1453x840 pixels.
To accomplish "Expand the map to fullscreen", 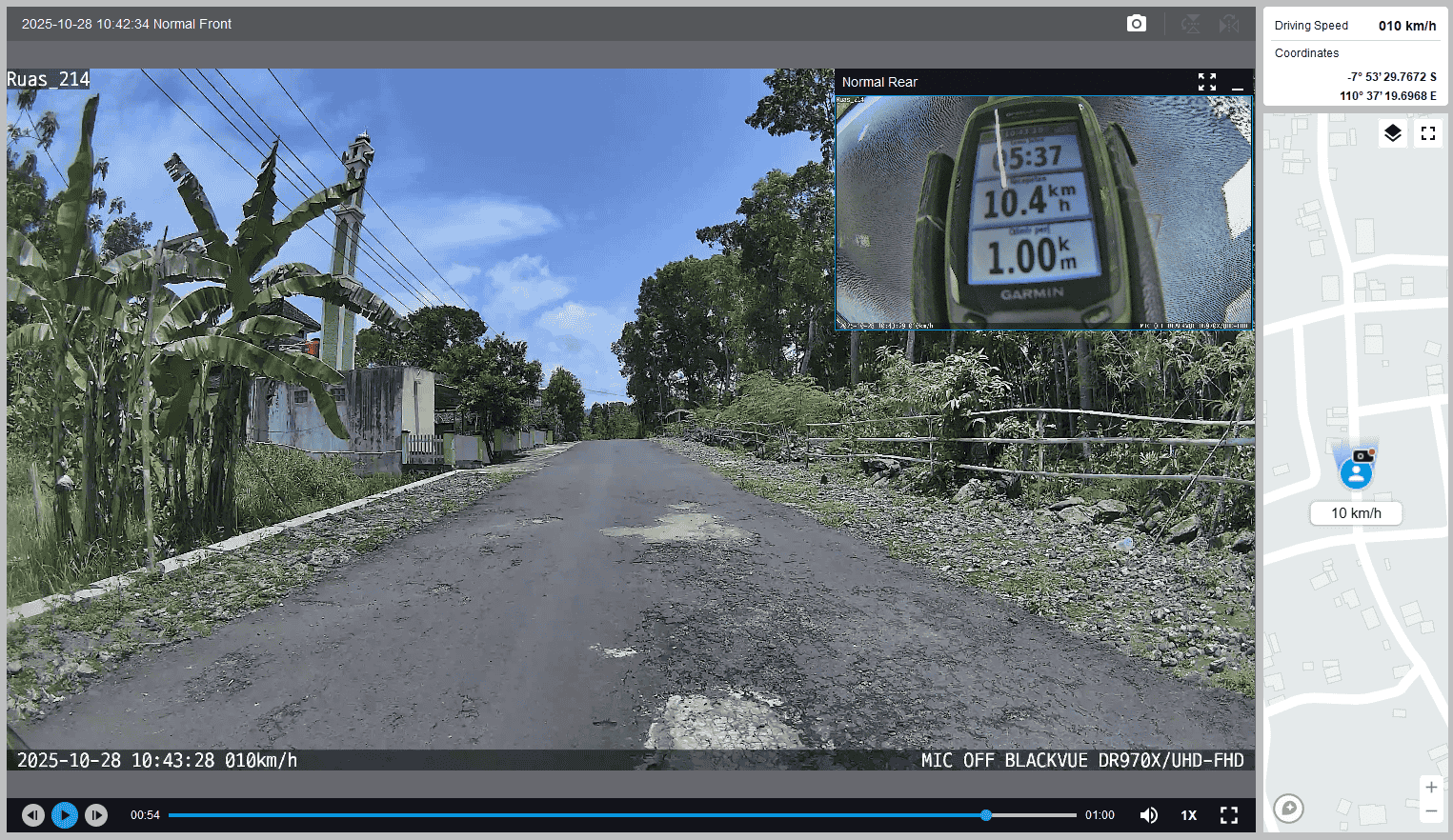I will [1427, 133].
